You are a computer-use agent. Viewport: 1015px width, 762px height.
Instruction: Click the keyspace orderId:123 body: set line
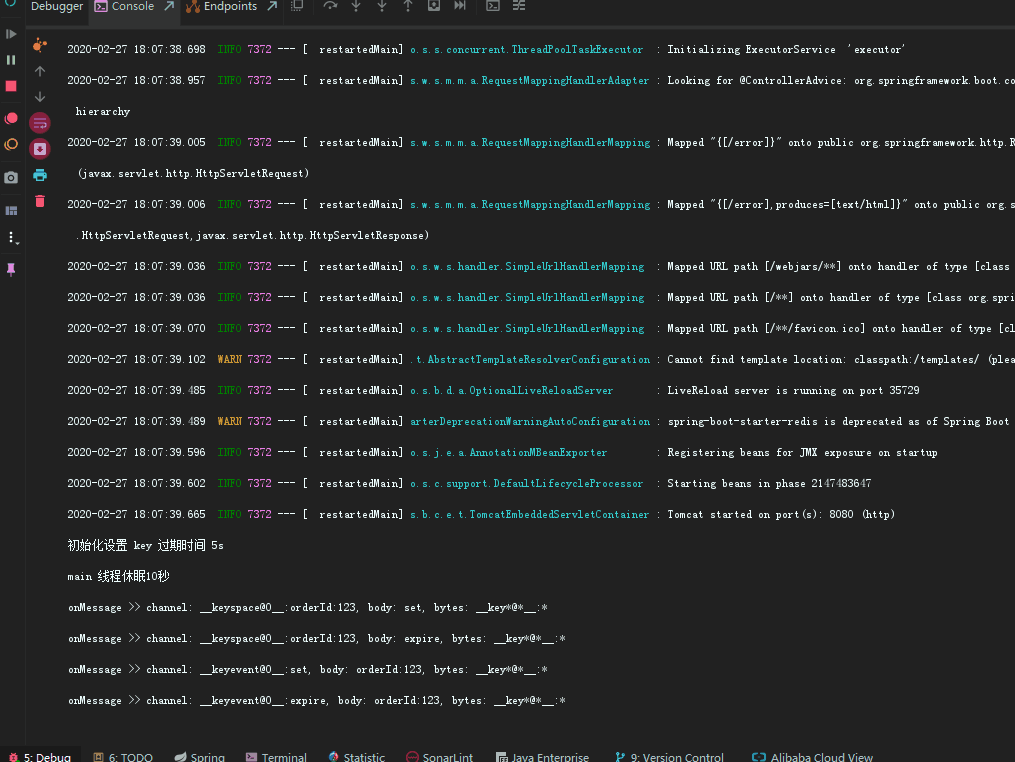tap(308, 607)
